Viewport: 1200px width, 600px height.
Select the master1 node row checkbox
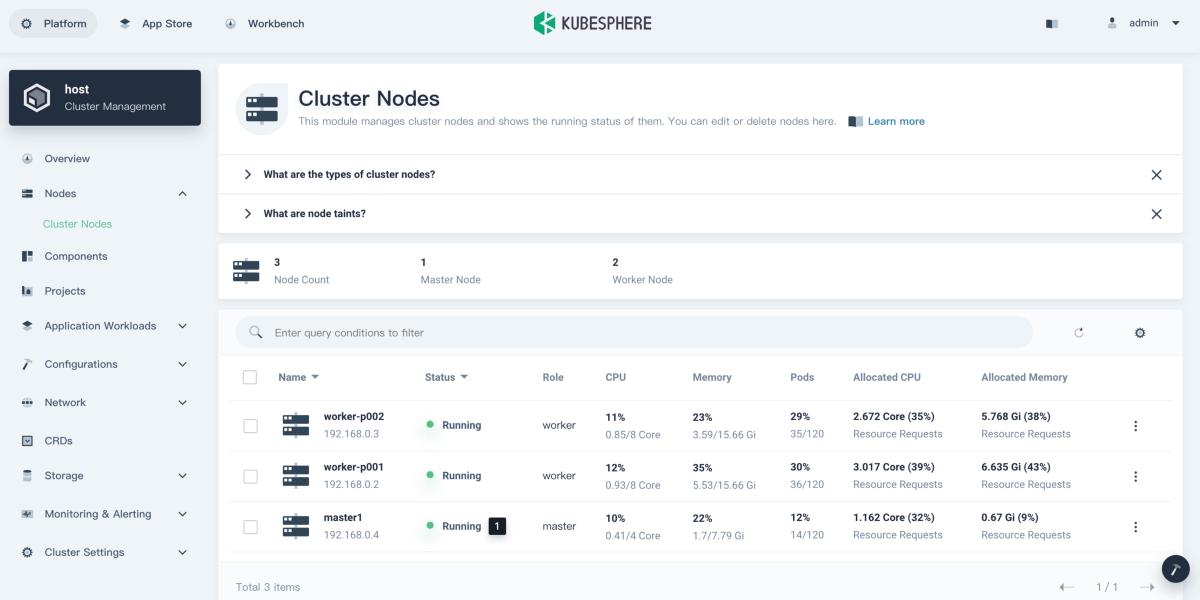[x=250, y=526]
